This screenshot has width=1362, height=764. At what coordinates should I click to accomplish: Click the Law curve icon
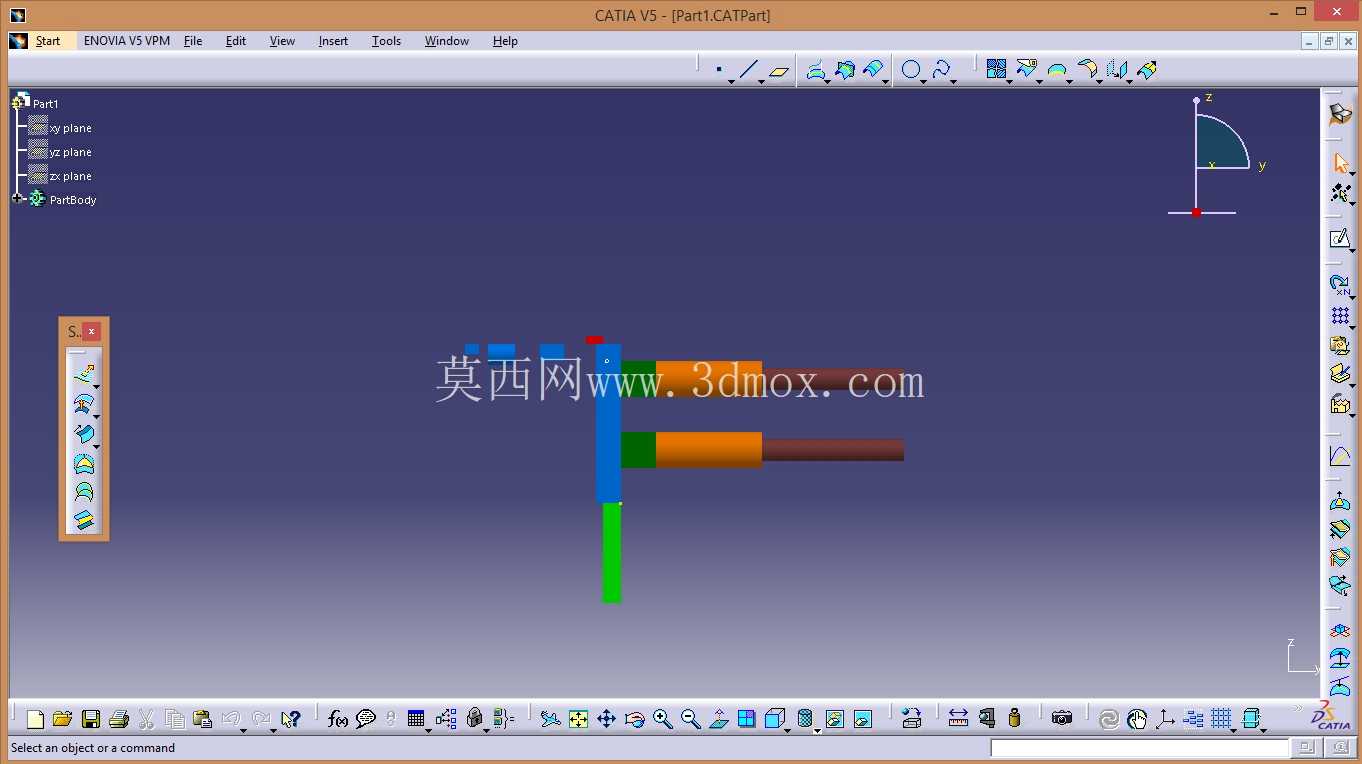click(x=1340, y=457)
